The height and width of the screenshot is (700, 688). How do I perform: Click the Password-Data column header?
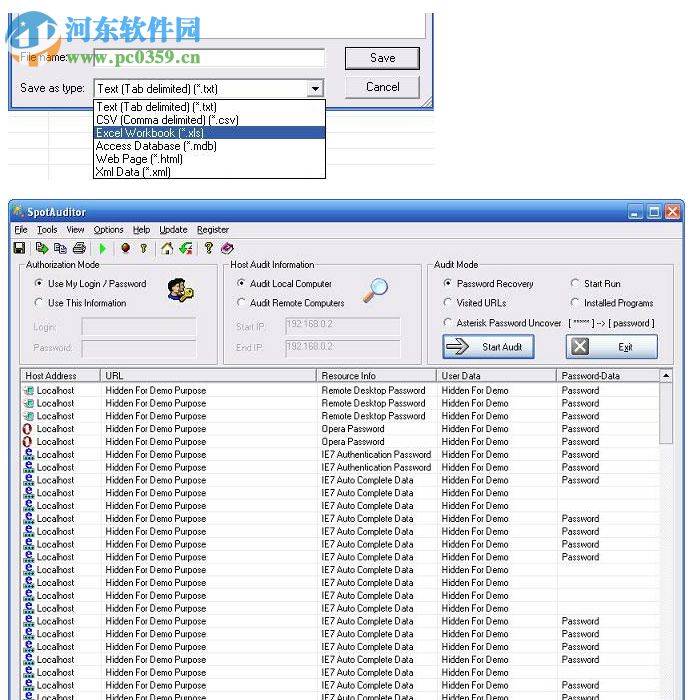(x=608, y=375)
